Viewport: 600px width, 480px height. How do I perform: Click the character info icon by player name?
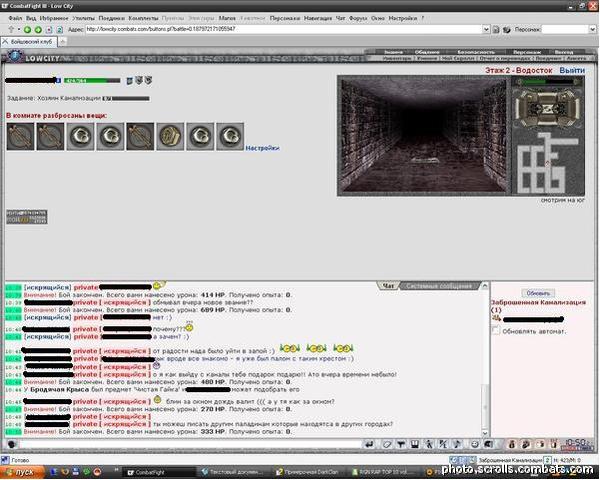tap(58, 80)
